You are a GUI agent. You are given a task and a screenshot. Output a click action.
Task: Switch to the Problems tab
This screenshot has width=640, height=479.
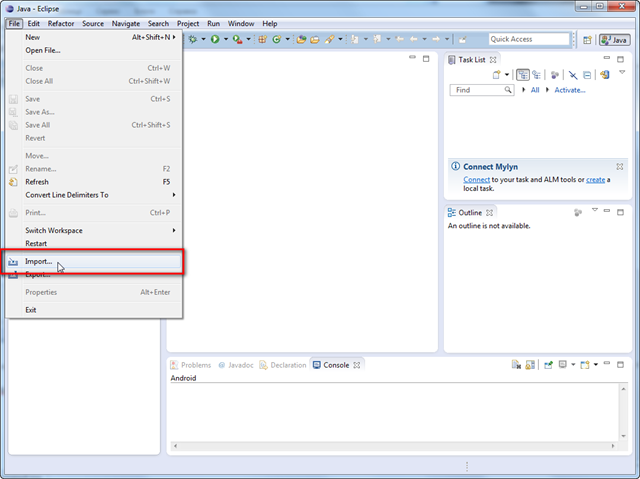click(191, 365)
